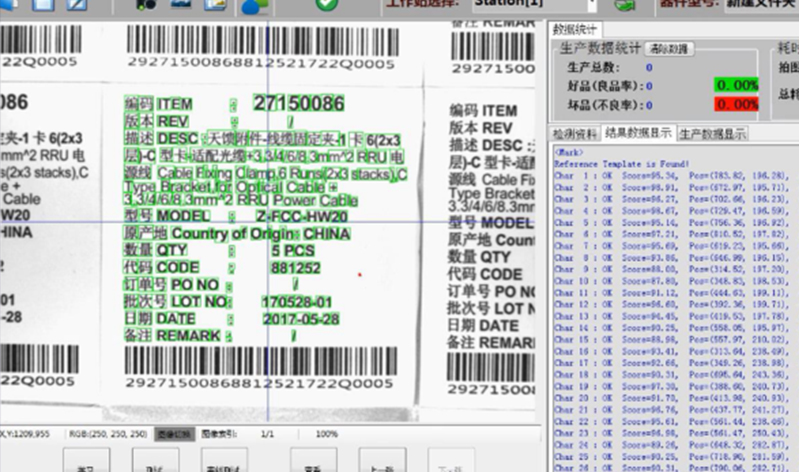Select the 'Char 17 : OK' result row

click(x=672, y=363)
